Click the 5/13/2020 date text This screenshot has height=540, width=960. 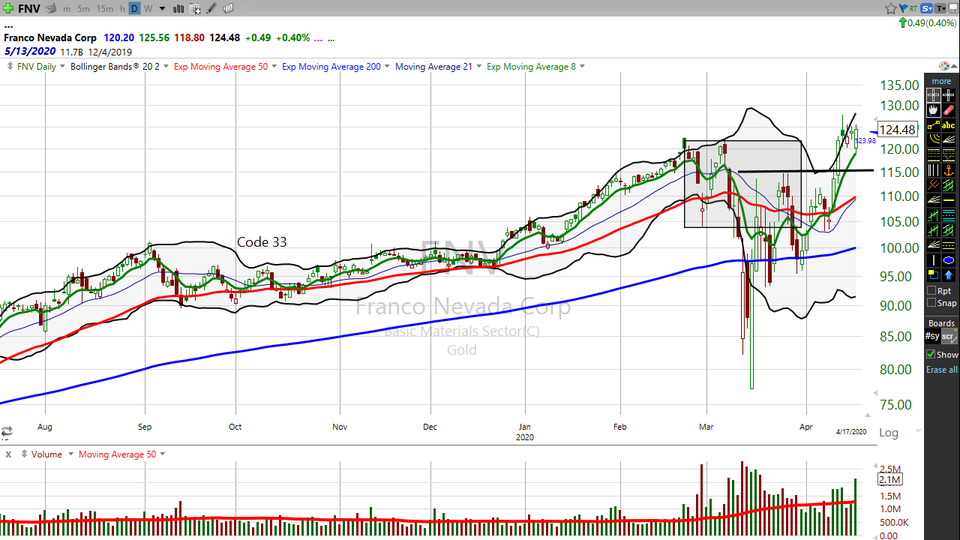(29, 51)
